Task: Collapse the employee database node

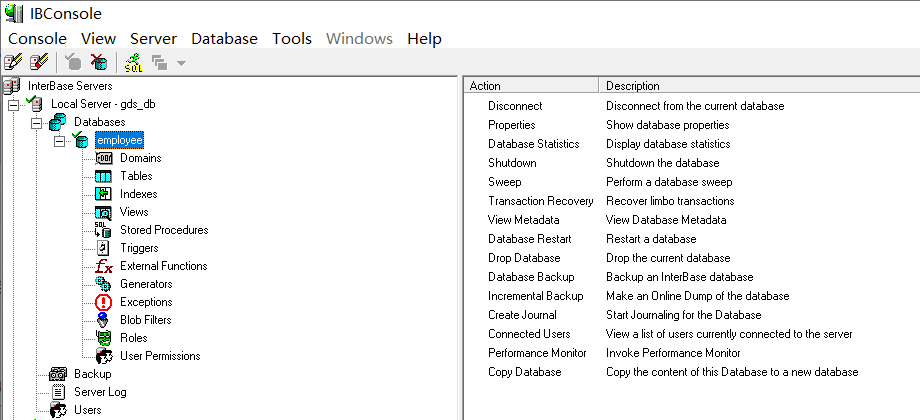Action: pyautogui.click(x=59, y=142)
